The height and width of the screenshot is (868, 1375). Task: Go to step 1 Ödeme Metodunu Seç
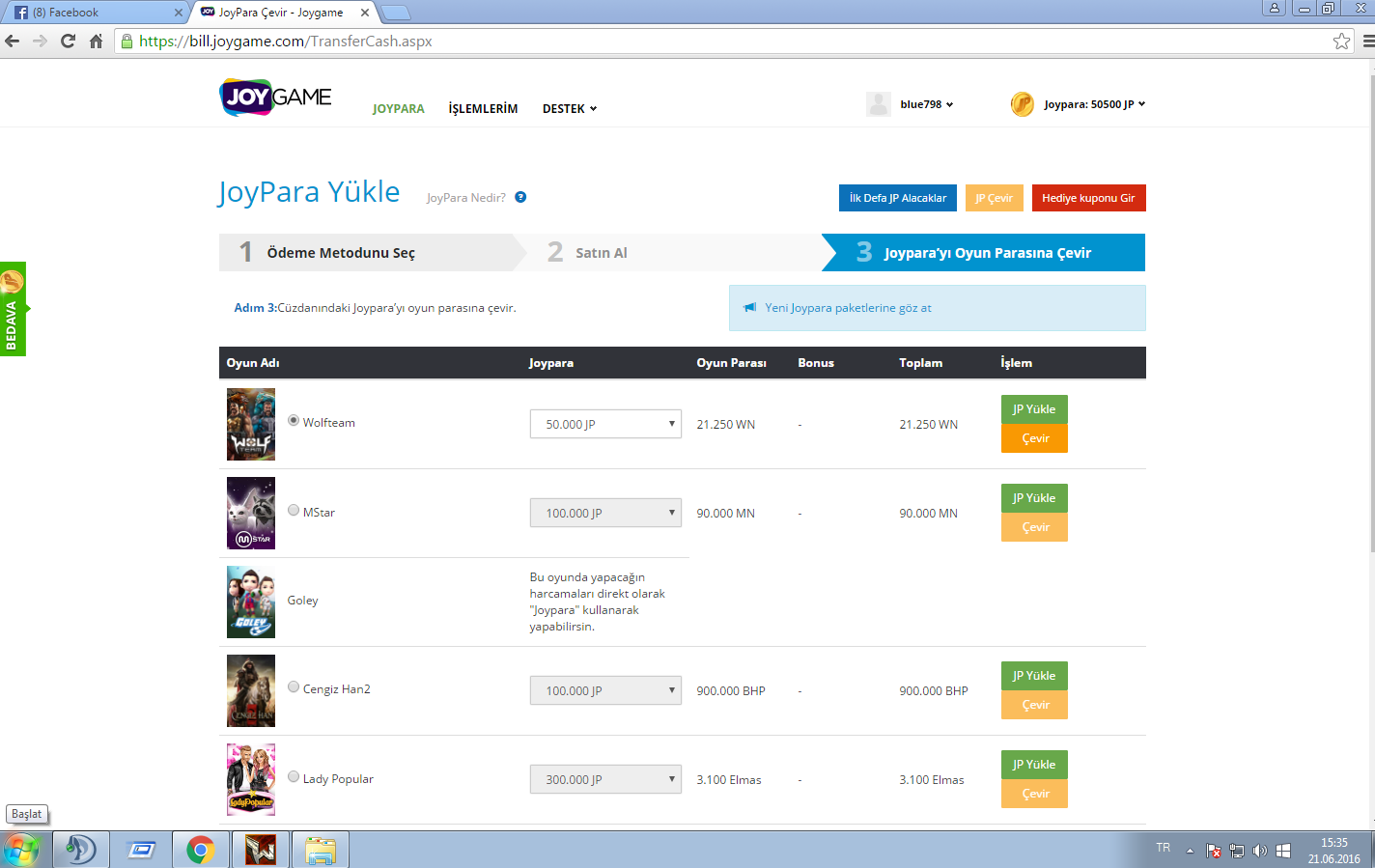pos(372,253)
